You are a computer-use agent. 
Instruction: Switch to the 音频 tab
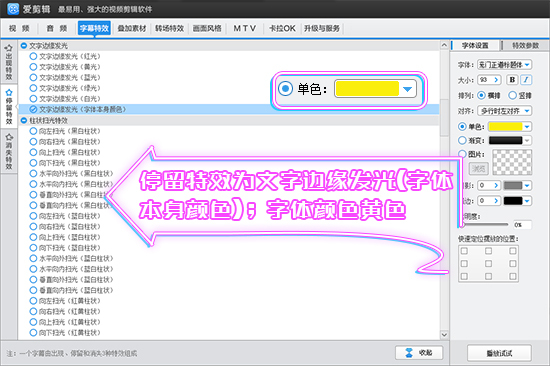57,28
